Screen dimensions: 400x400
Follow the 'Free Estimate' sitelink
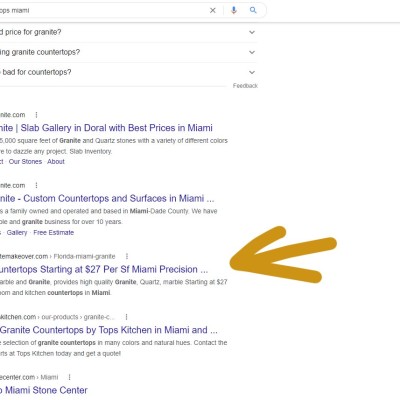click(54, 233)
